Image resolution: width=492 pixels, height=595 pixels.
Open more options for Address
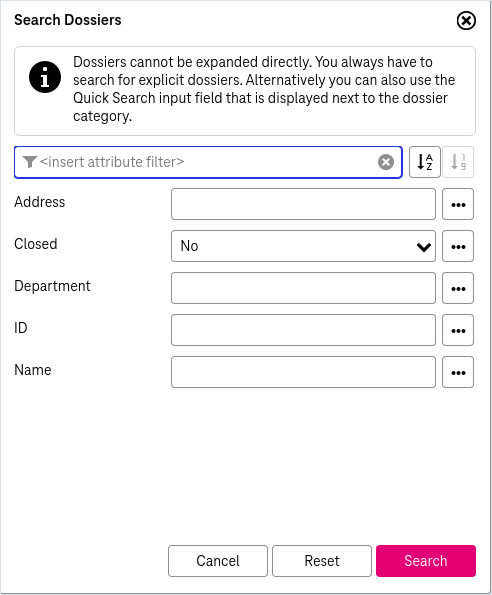(458, 204)
